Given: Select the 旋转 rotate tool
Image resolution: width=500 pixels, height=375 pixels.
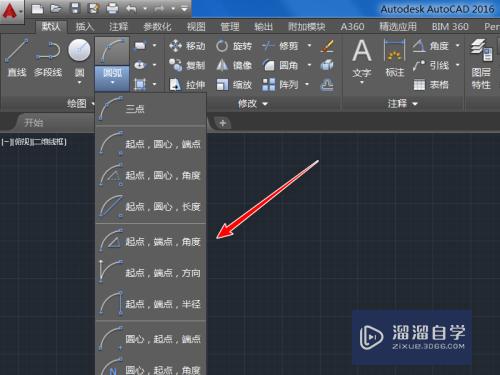Looking at the screenshot, I should coord(233,46).
